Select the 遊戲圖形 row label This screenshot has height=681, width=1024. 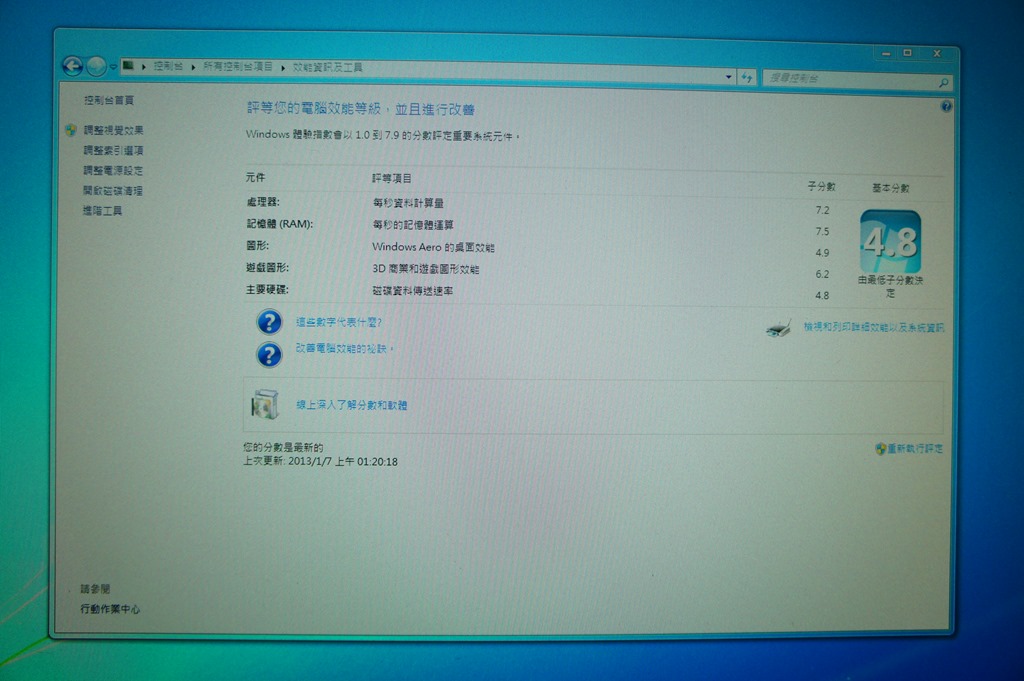coord(267,267)
